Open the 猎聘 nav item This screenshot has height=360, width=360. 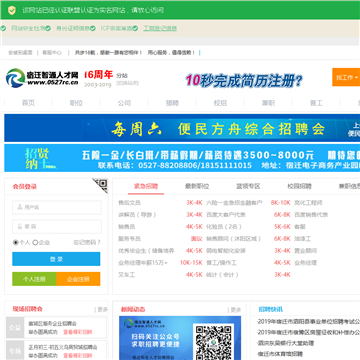coord(172,103)
